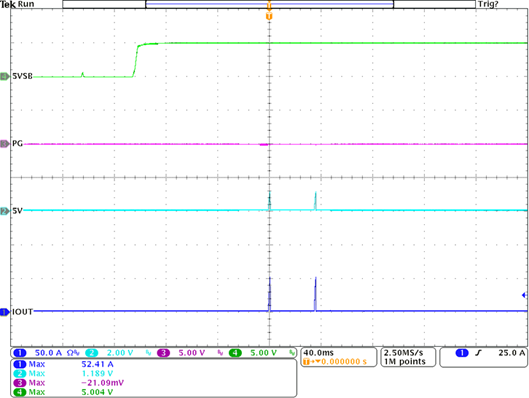Click the rising edge trigger slope icon
The image size is (529, 398).
coord(478,353)
